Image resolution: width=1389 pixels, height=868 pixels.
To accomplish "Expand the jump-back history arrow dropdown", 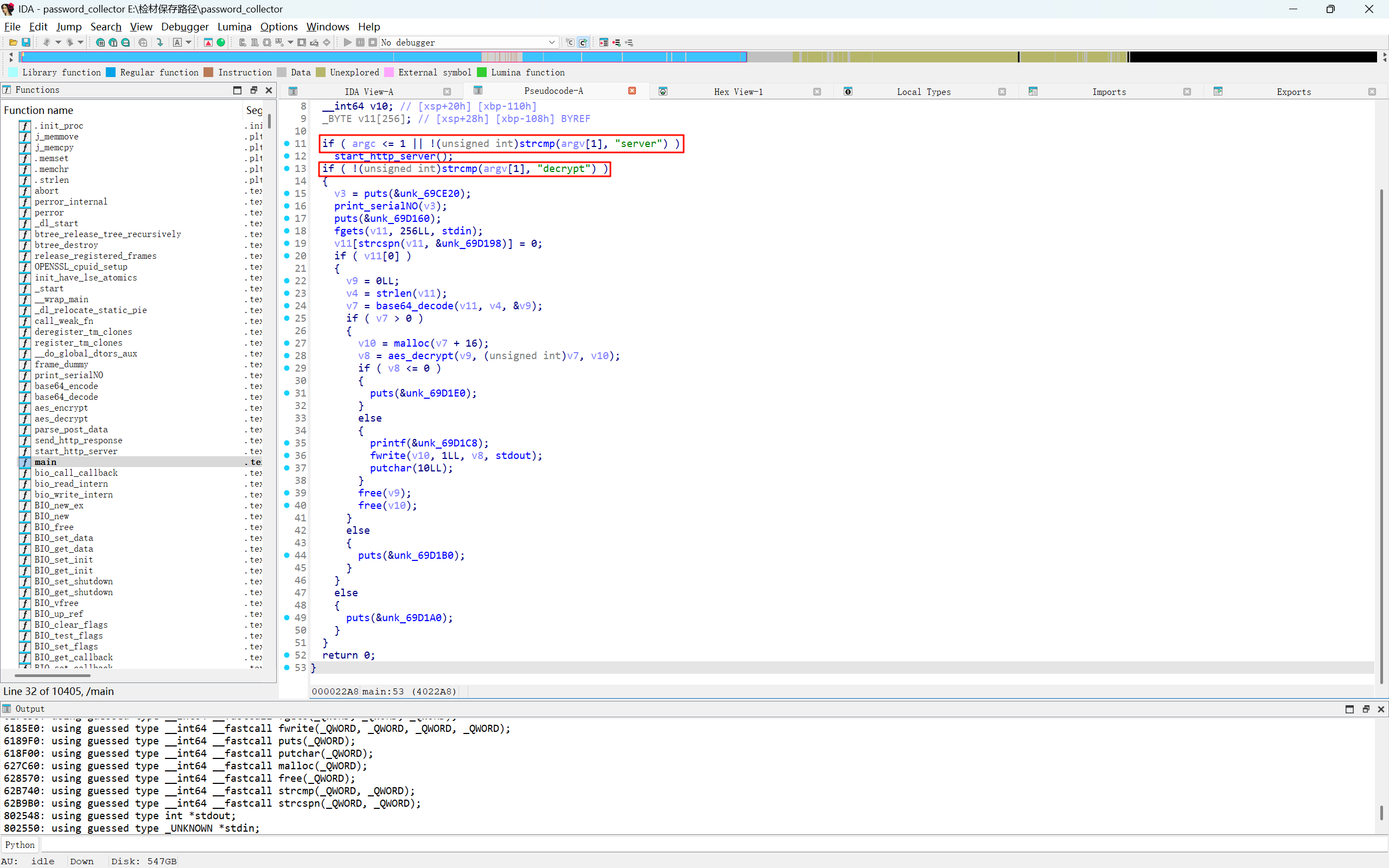I will (x=58, y=42).
